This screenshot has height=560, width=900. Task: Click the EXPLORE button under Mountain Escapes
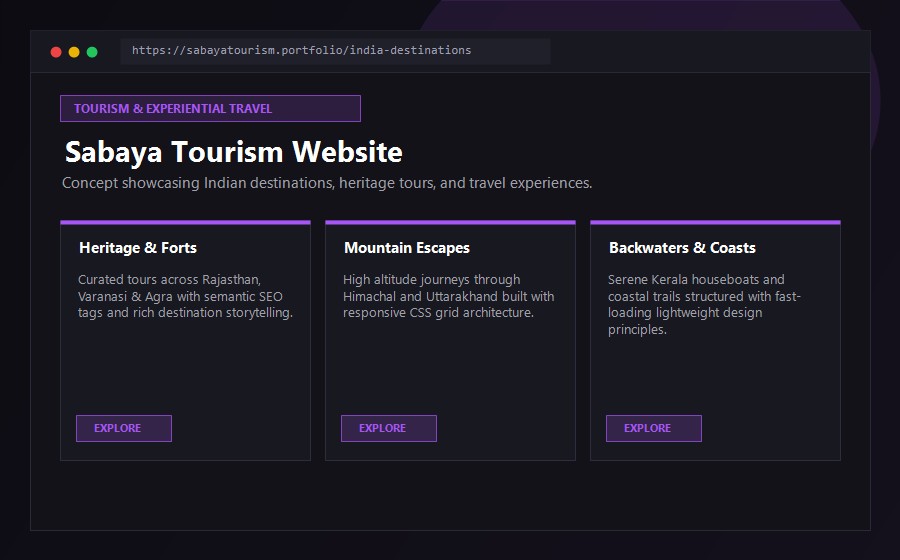389,429
